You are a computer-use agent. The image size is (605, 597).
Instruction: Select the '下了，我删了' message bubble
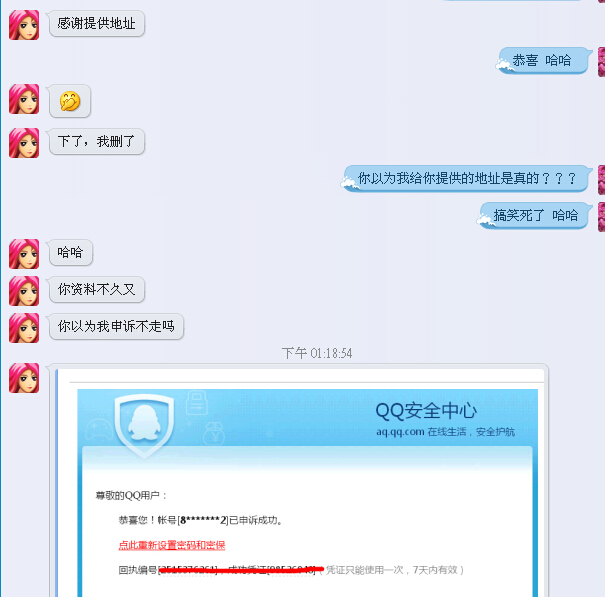click(96, 142)
